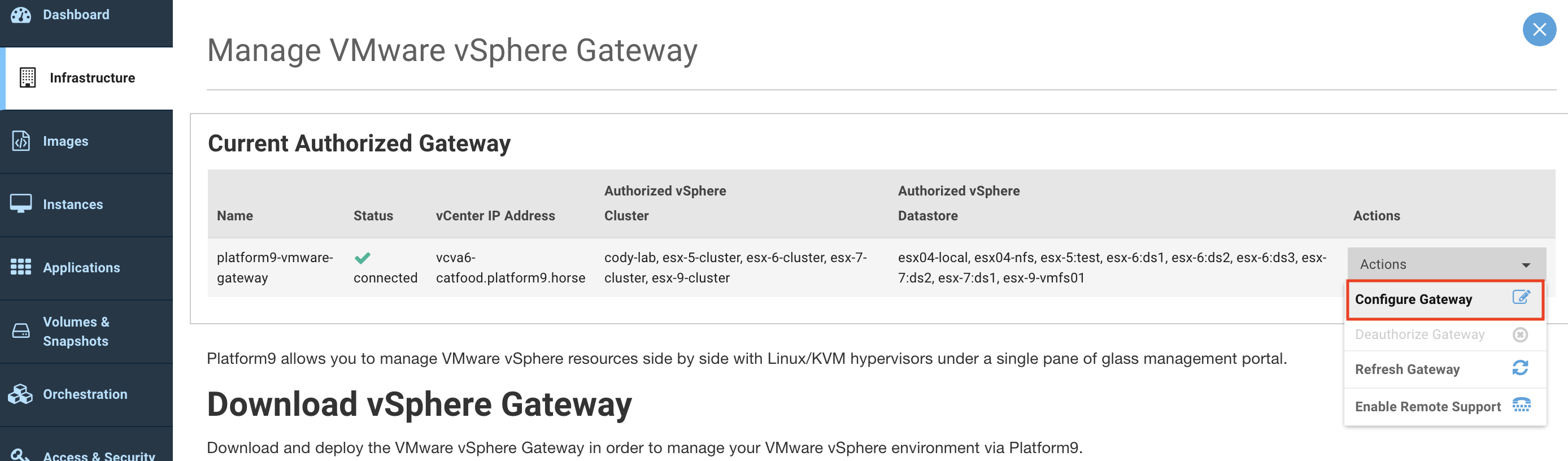Viewport: 1568px width, 461px height.
Task: Click the Images file icon
Action: (x=21, y=141)
